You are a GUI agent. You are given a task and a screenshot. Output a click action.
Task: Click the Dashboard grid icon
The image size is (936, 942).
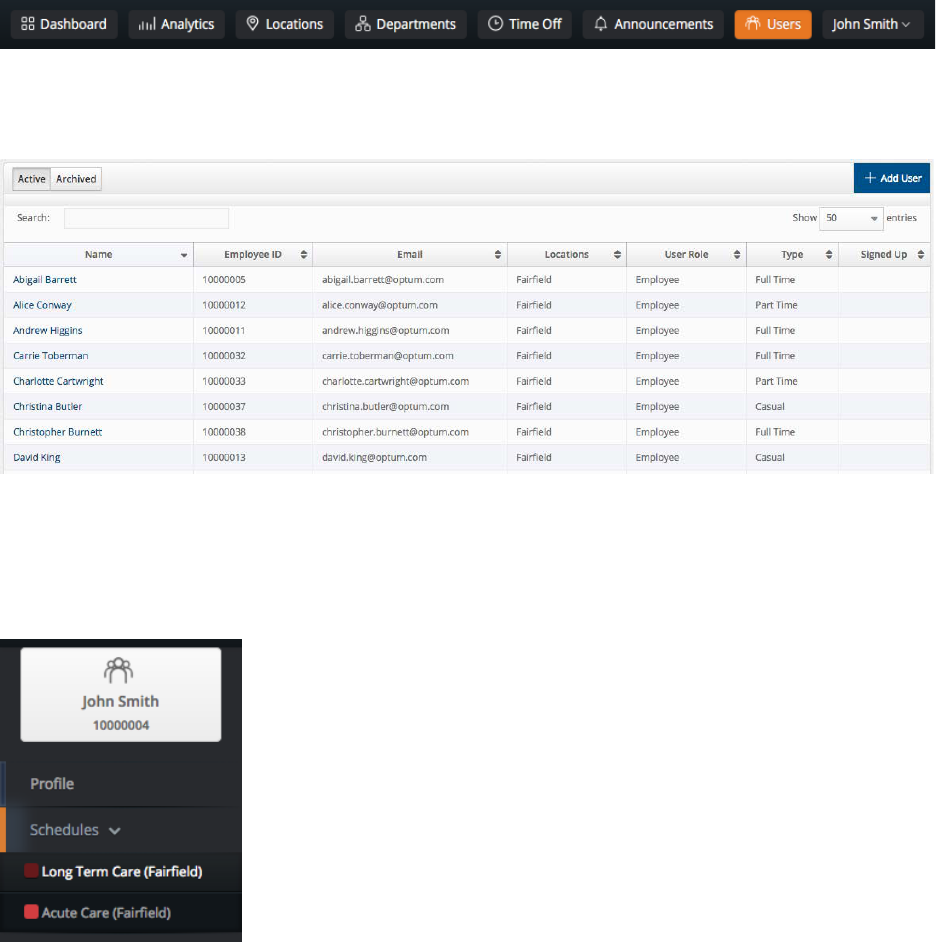pos(29,24)
